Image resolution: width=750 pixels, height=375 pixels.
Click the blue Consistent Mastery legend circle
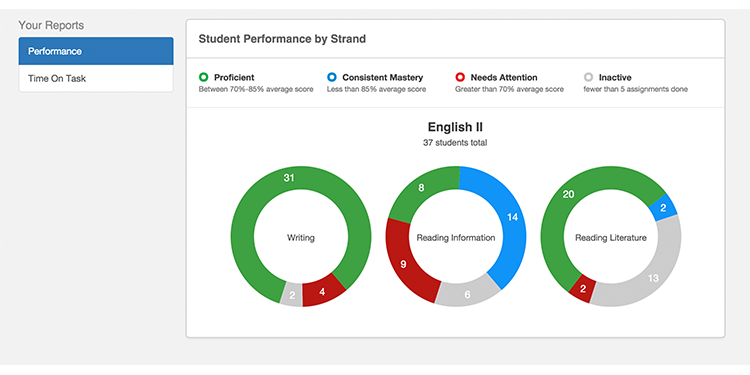pos(332,77)
